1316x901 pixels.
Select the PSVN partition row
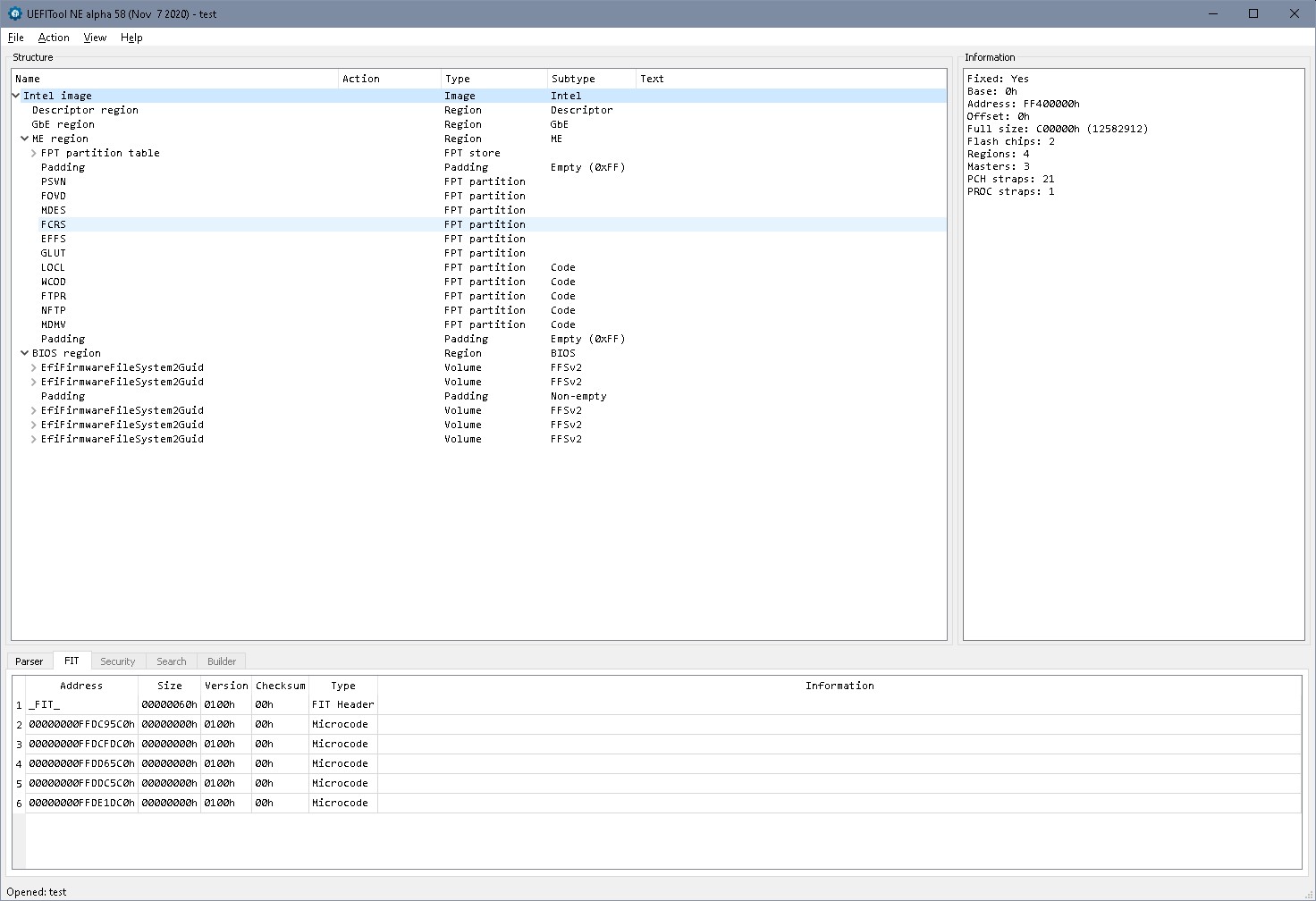479,181
